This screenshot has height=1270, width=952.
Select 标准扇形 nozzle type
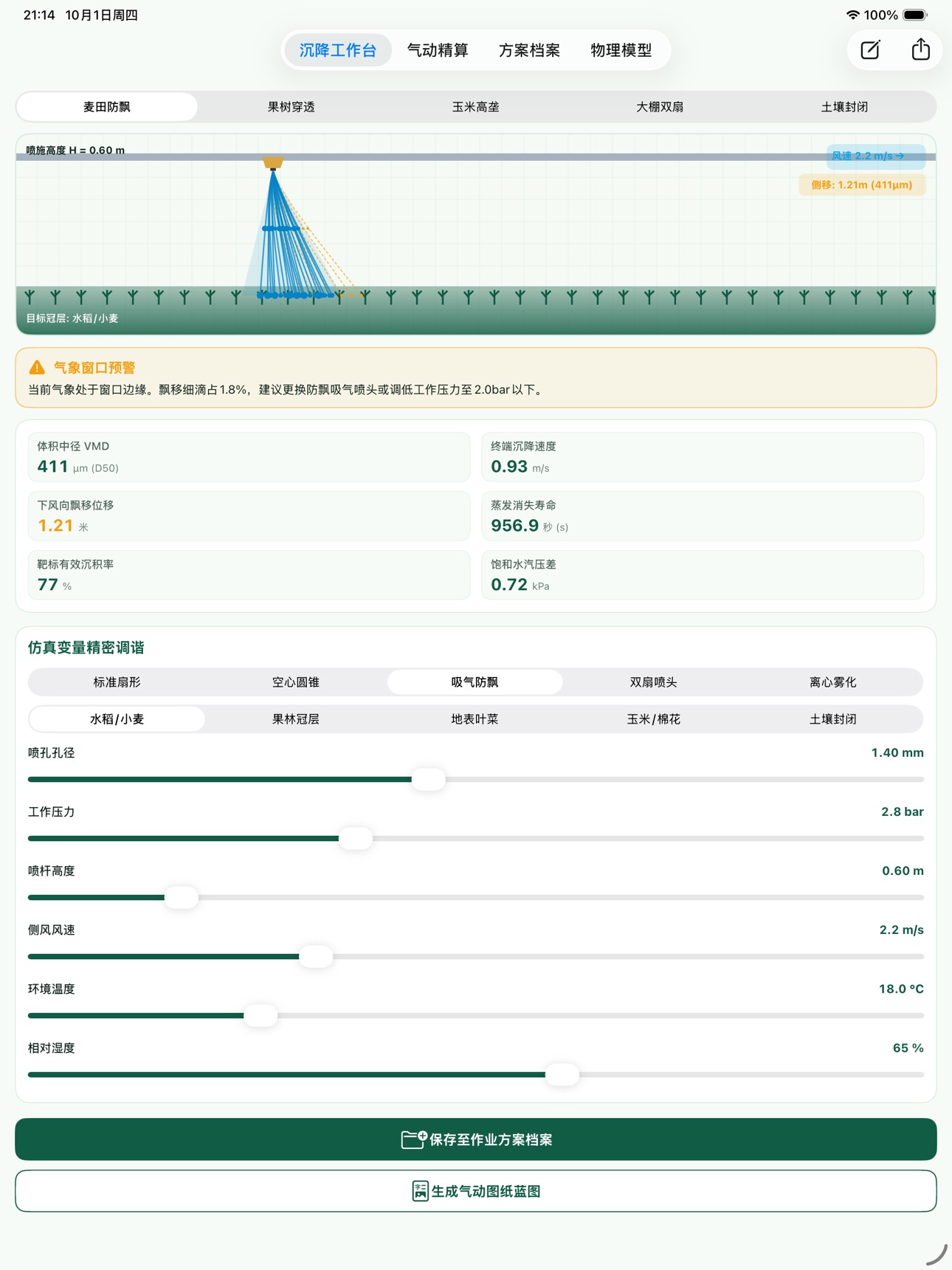117,682
